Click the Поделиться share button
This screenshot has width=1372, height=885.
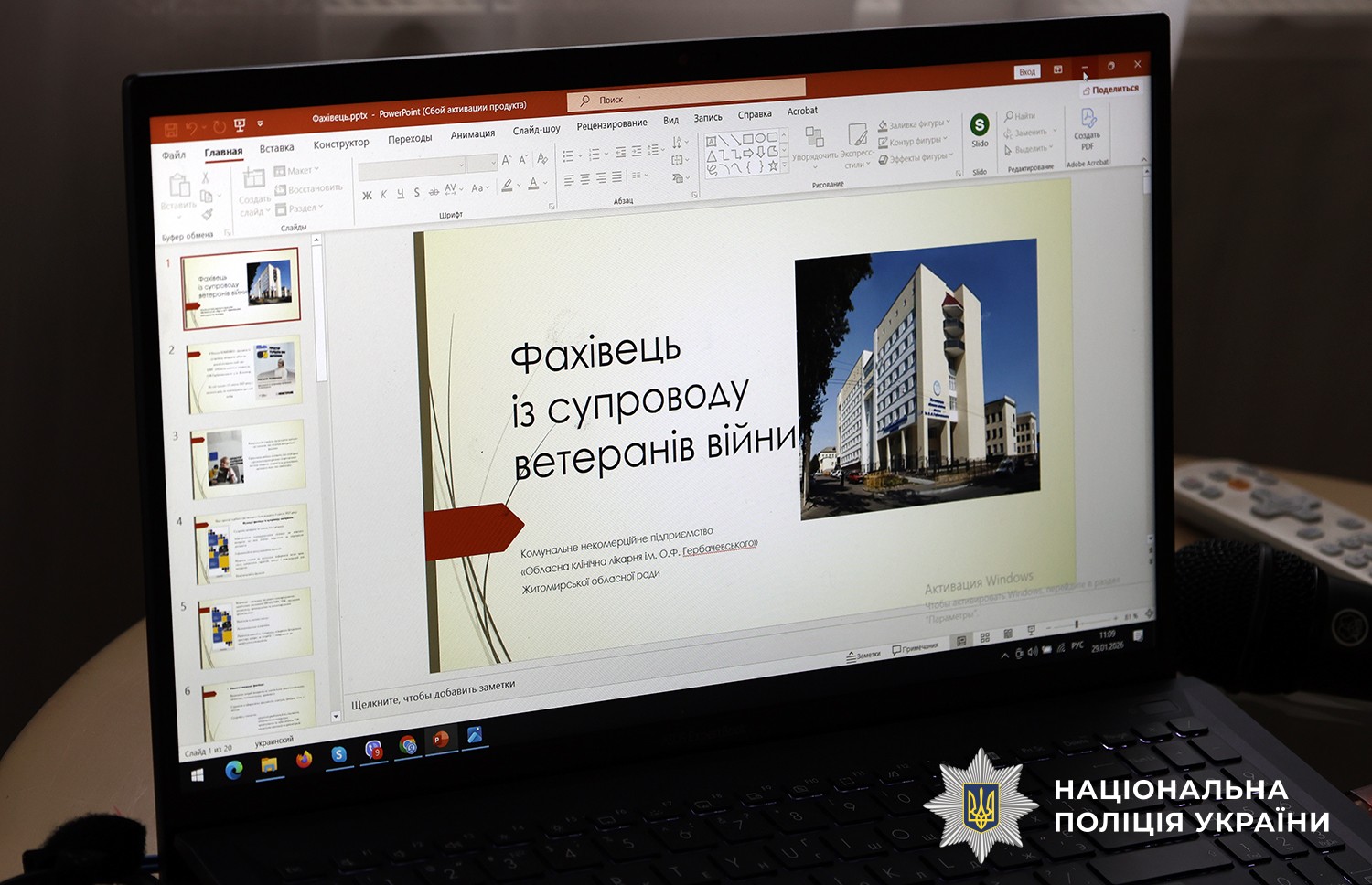pyautogui.click(x=1110, y=90)
